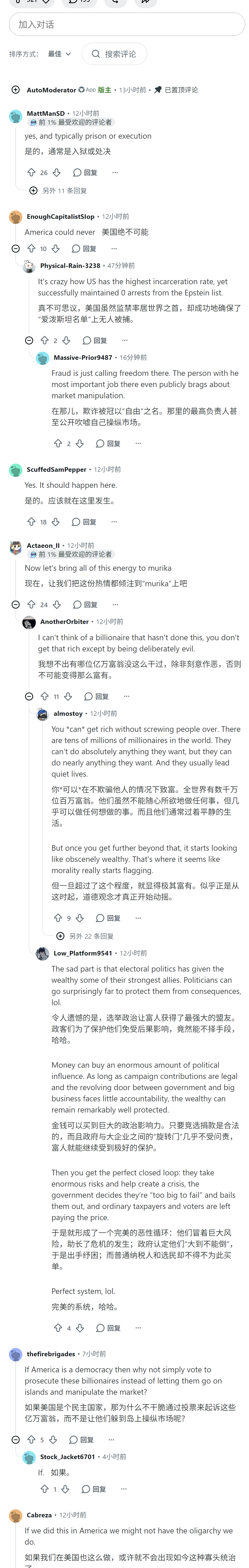Image resolution: width=249 pixels, height=1568 pixels.
Task: Upvote Actaeon_II's comment with 24 votes
Action: pos(32,604)
